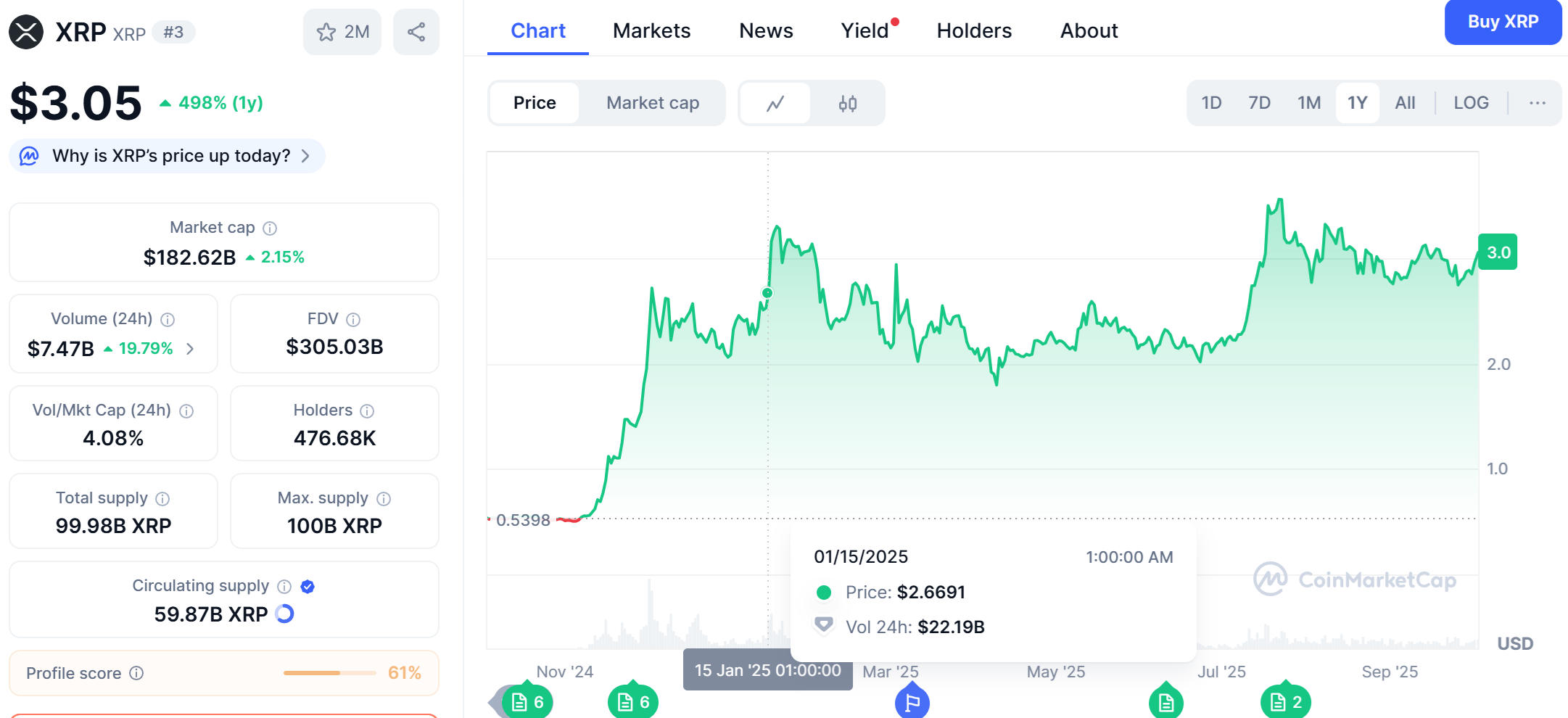Image resolution: width=1568 pixels, height=718 pixels.
Task: Go to the Holders tab
Action: click(974, 30)
